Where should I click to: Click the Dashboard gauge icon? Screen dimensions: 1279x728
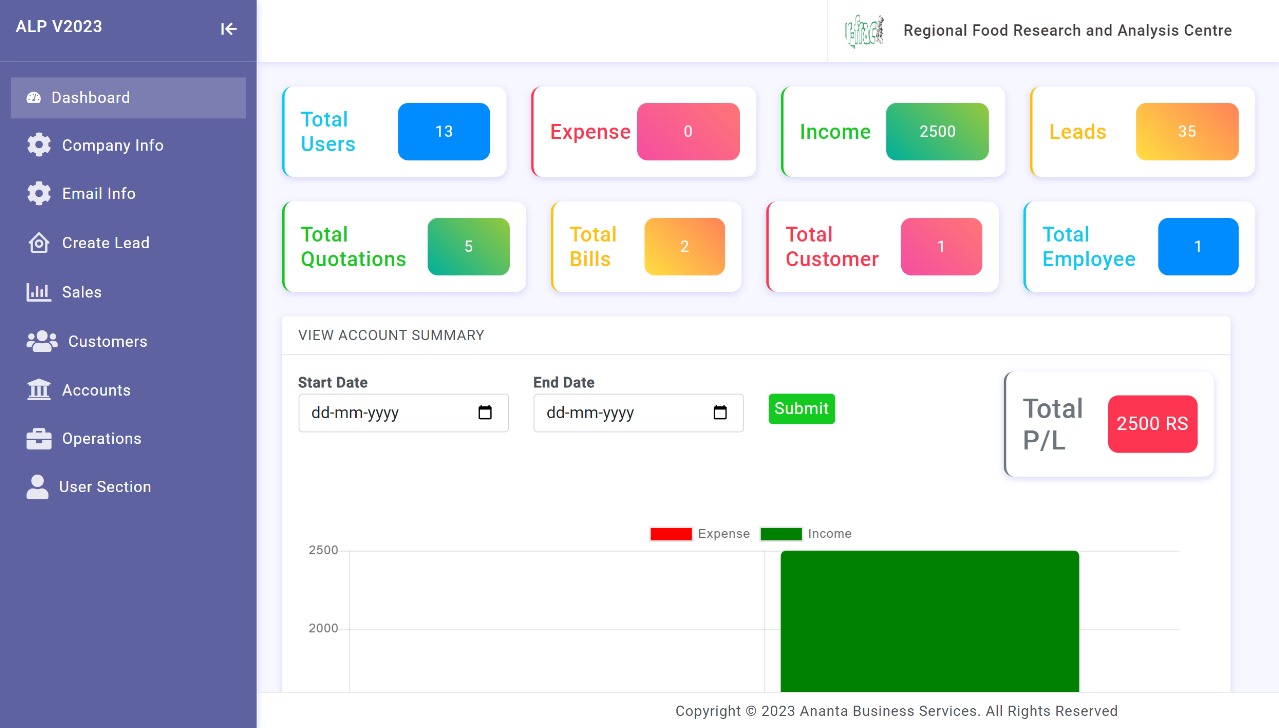(34, 98)
